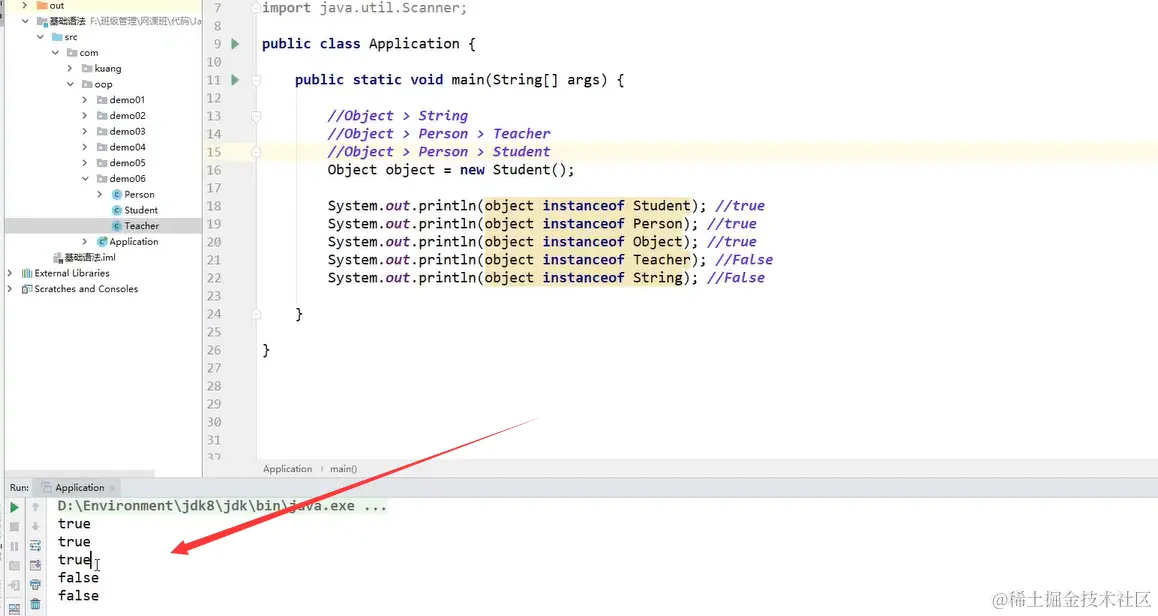The height and width of the screenshot is (616, 1158).
Task: Click the java.exe command line in console
Action: (222, 506)
